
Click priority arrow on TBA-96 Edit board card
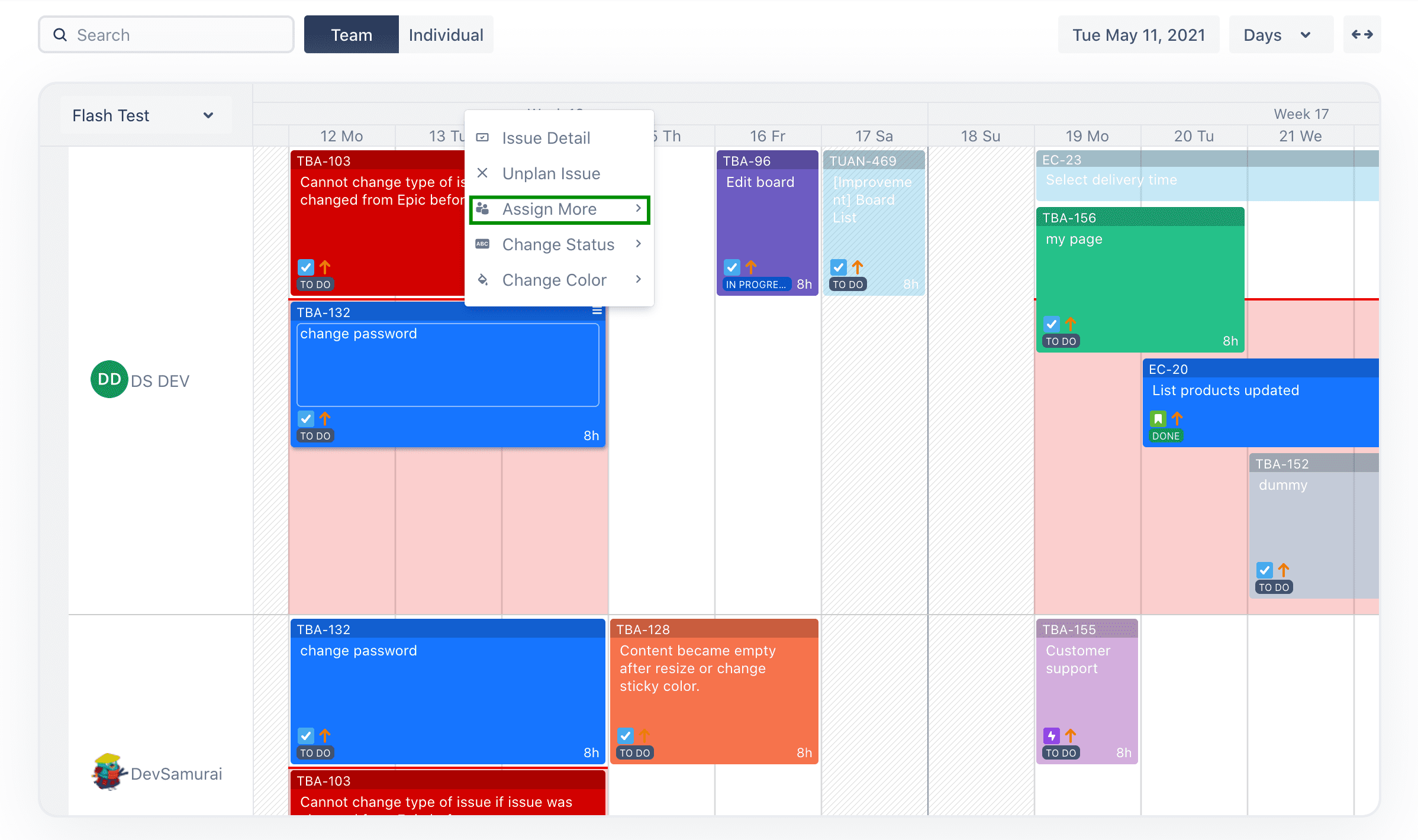[x=751, y=267]
